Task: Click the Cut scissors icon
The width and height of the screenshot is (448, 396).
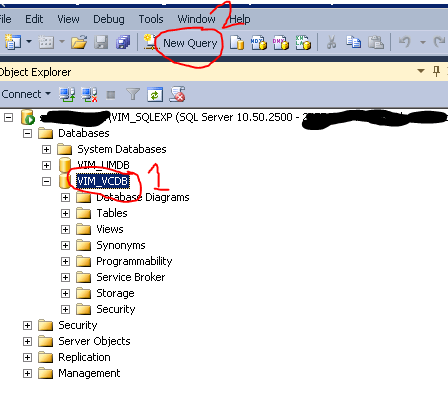Action: (x=331, y=42)
